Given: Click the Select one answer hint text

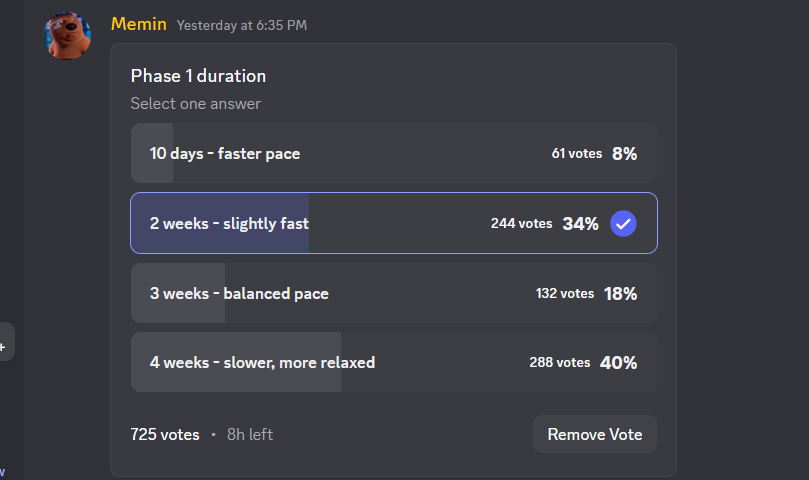Looking at the screenshot, I should [196, 104].
